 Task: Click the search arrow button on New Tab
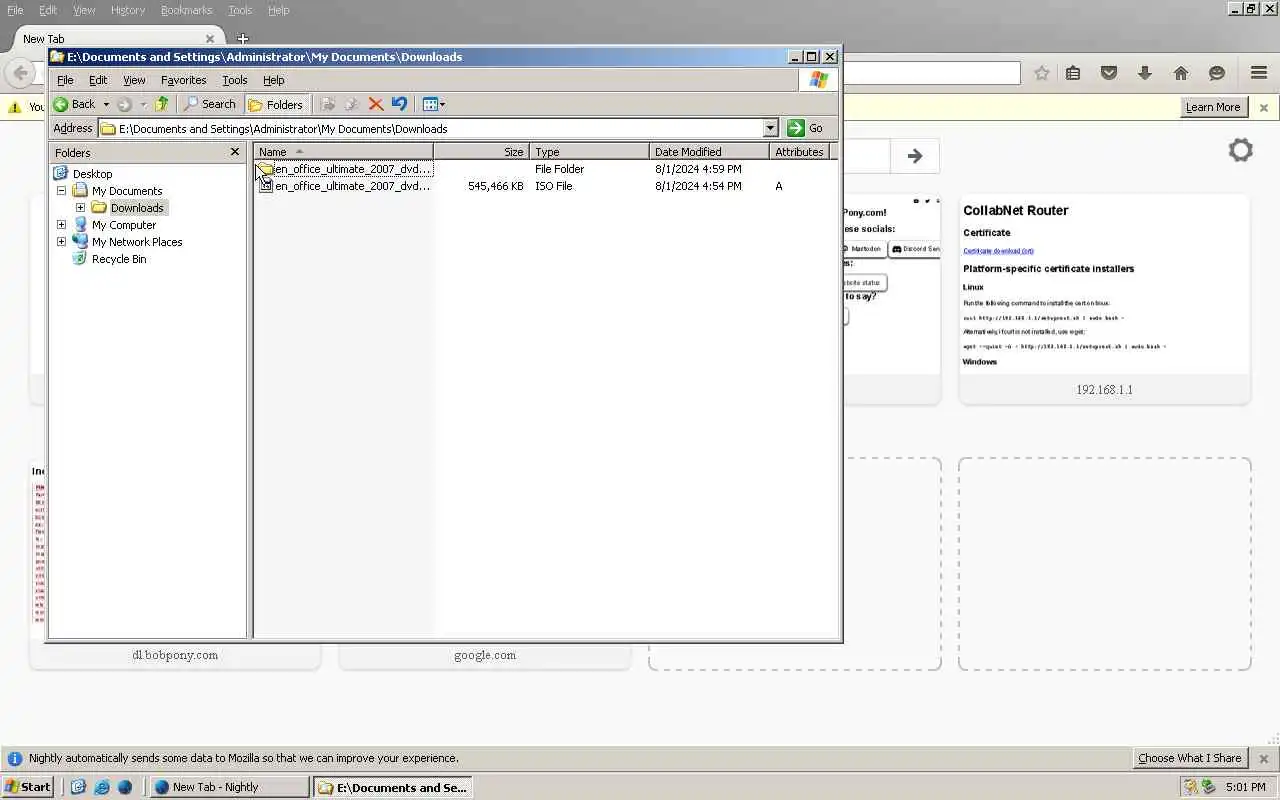click(914, 156)
